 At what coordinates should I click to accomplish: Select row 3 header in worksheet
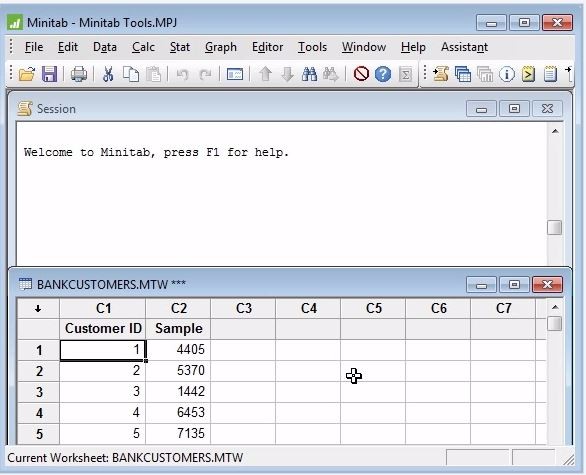38,392
